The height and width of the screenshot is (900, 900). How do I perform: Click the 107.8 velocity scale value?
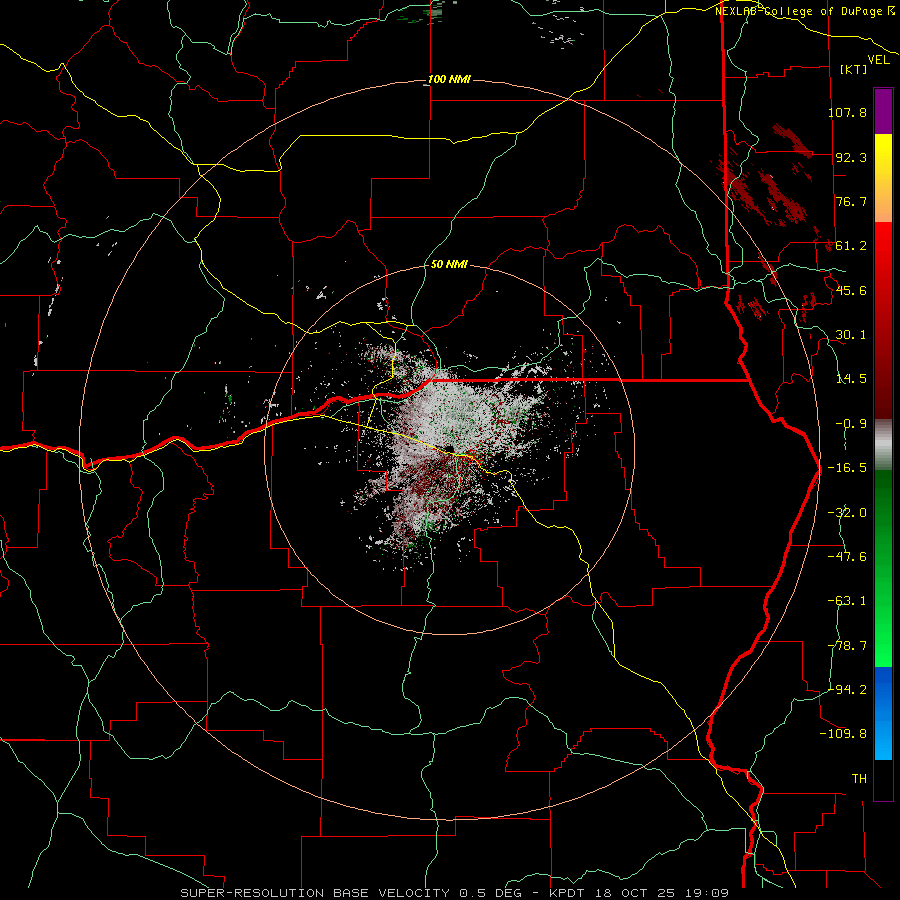coord(847,112)
